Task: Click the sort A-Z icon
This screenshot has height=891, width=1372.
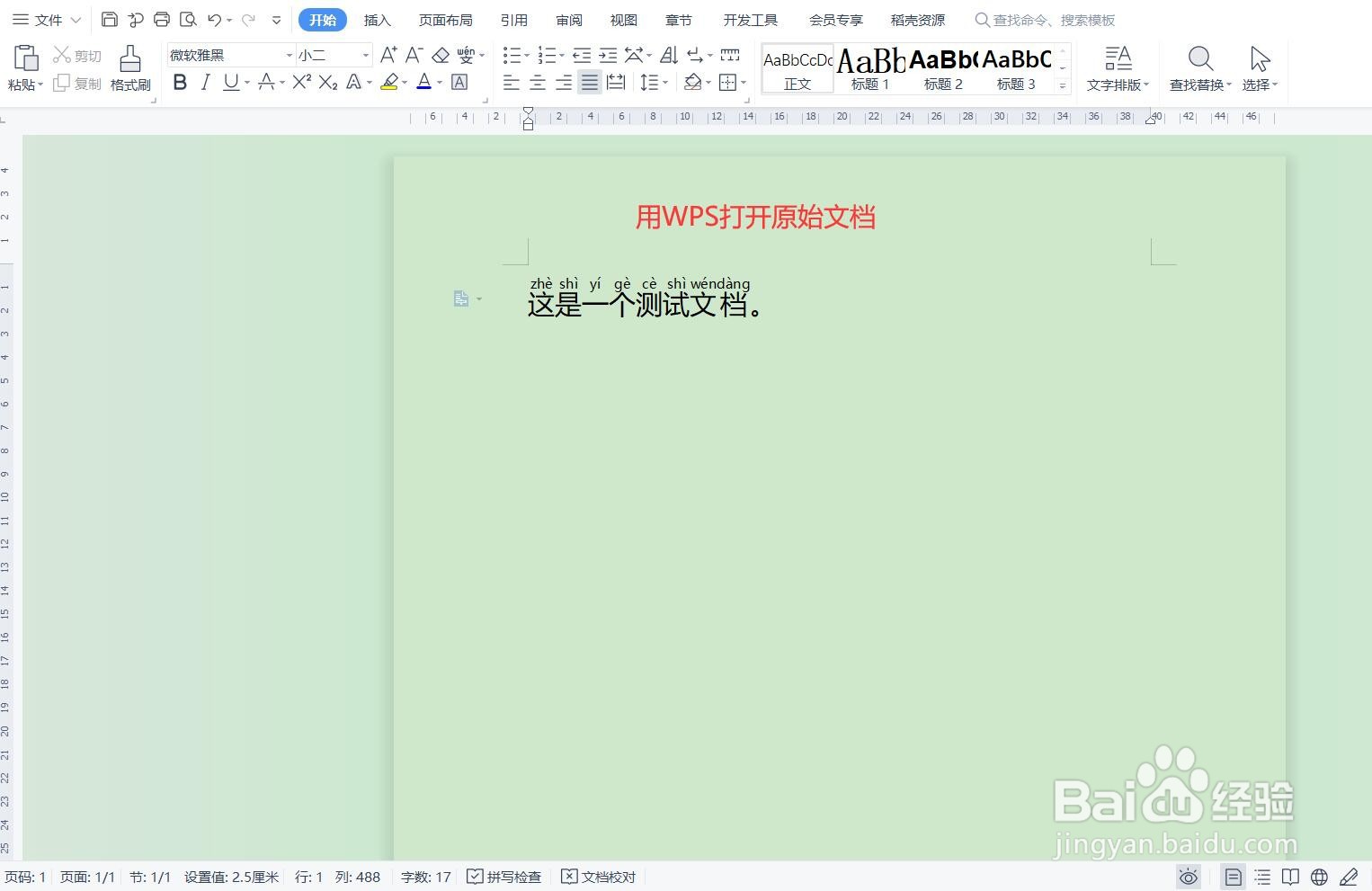Action: click(x=668, y=55)
